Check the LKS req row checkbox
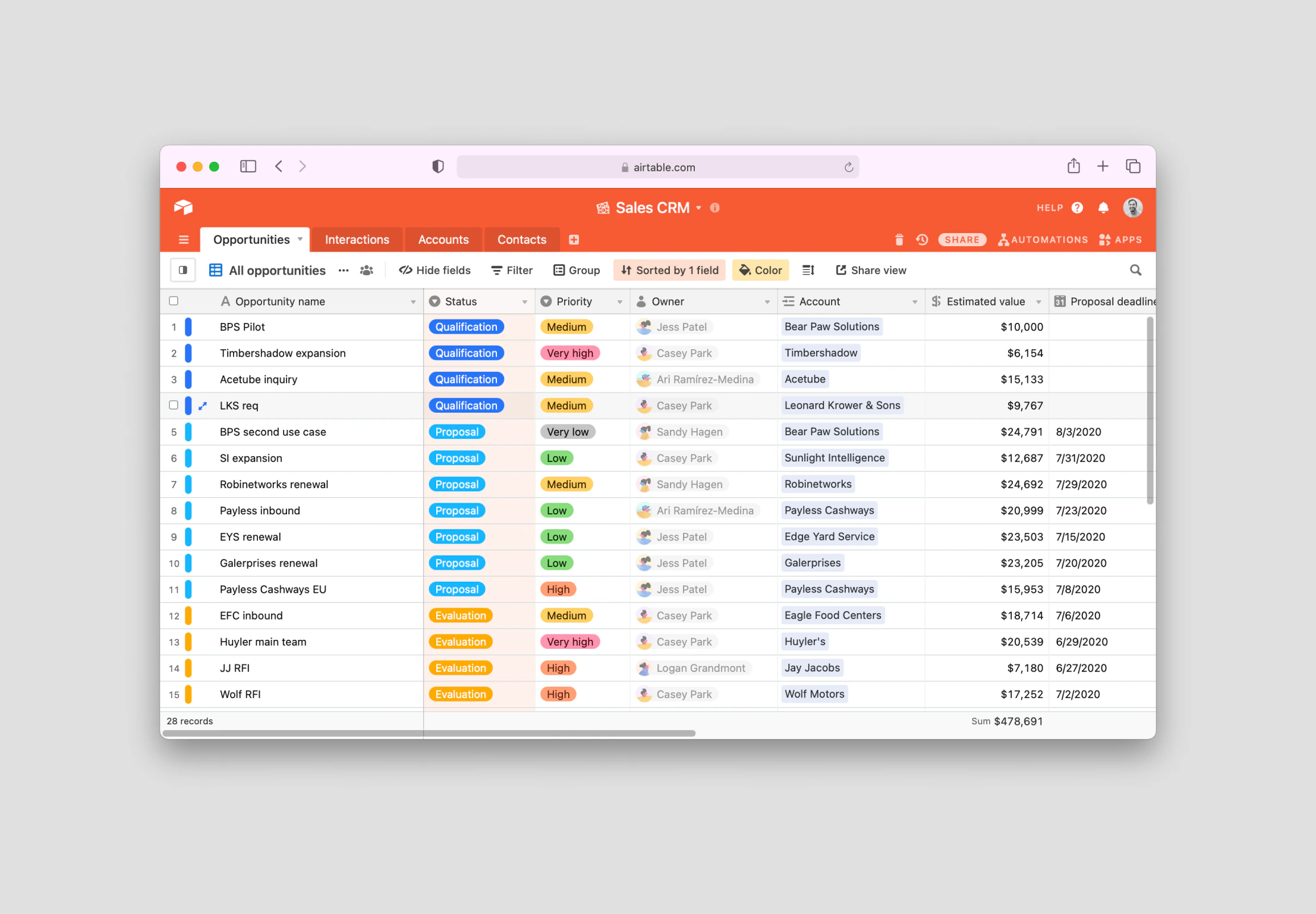 click(174, 405)
